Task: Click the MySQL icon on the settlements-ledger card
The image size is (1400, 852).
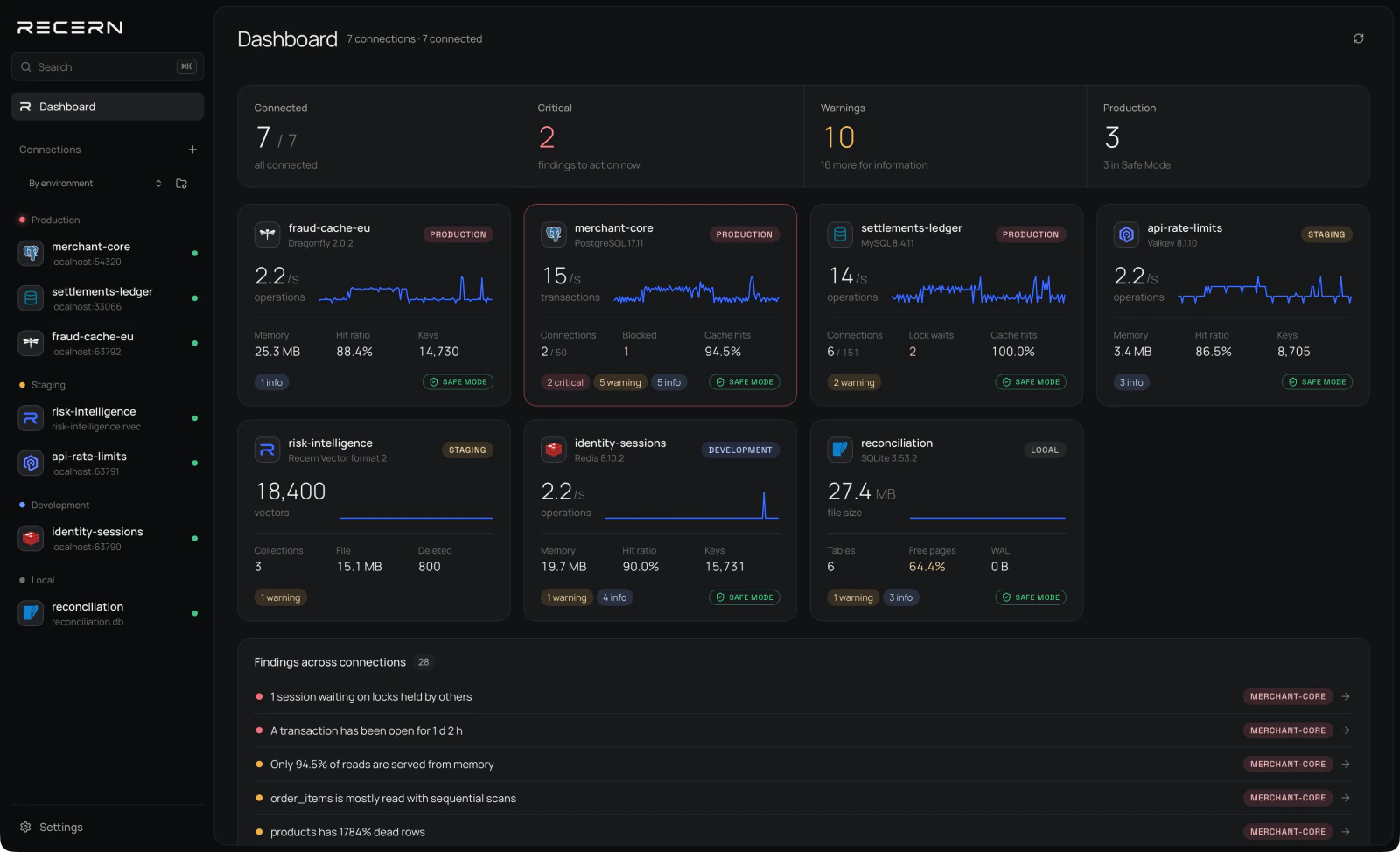Action: click(840, 234)
